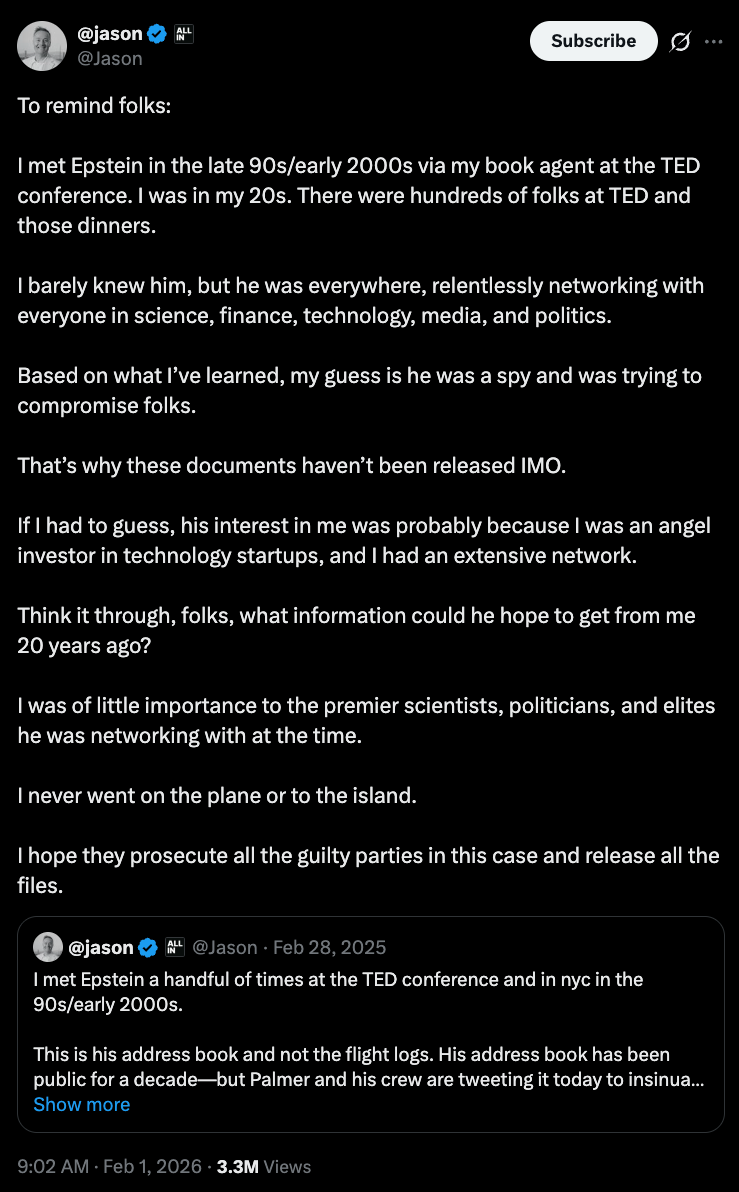
Task: Click the gray @Jason handle under the display name
Action: (110, 58)
